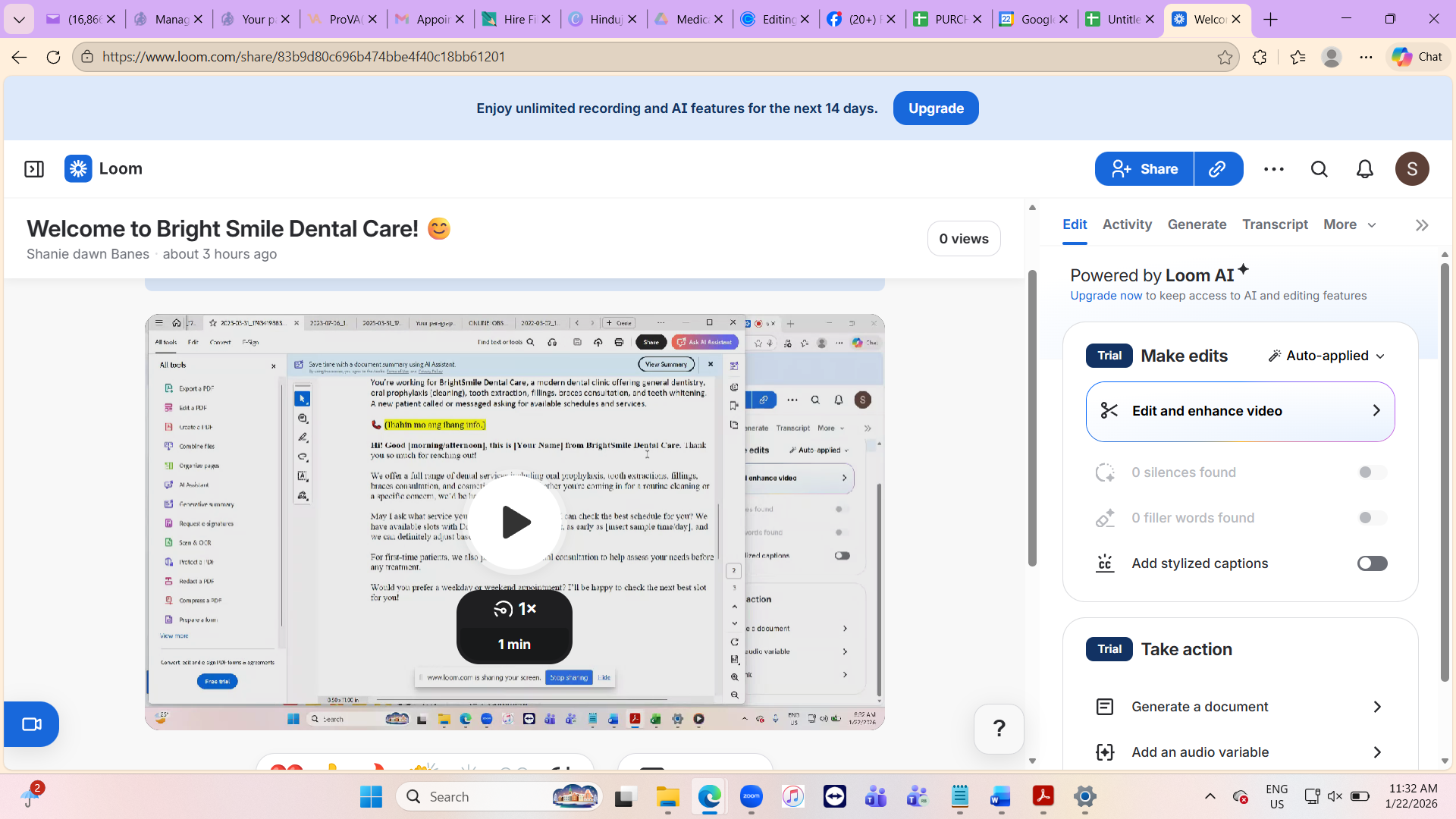Click the copy link icon button
The height and width of the screenshot is (819, 1456).
pos(1218,169)
